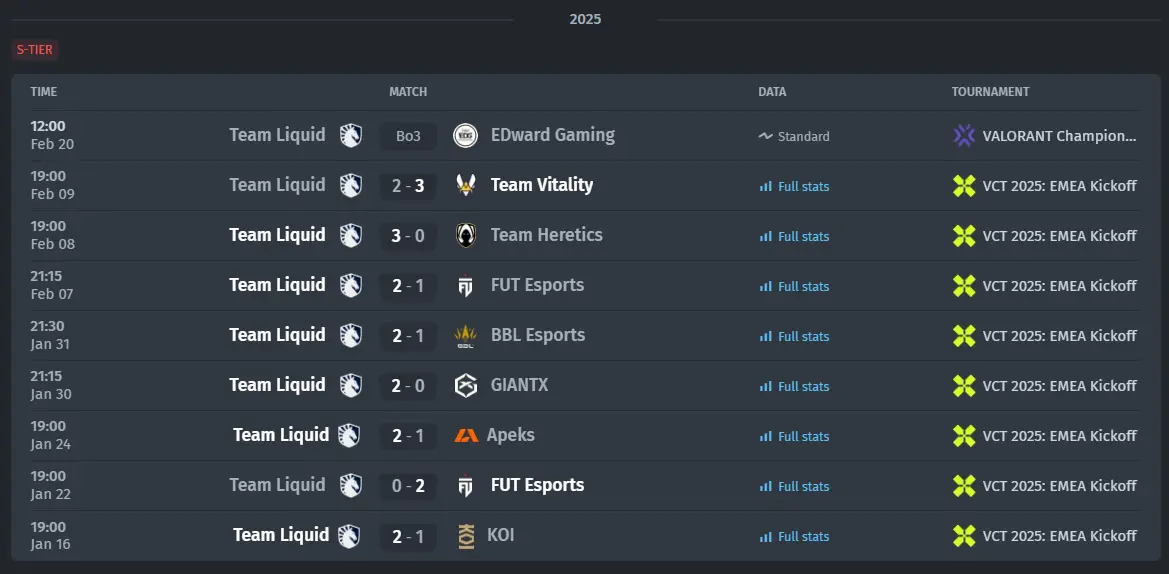Click Standard data for EDward Gaming match
The height and width of the screenshot is (574, 1169).
click(x=794, y=136)
